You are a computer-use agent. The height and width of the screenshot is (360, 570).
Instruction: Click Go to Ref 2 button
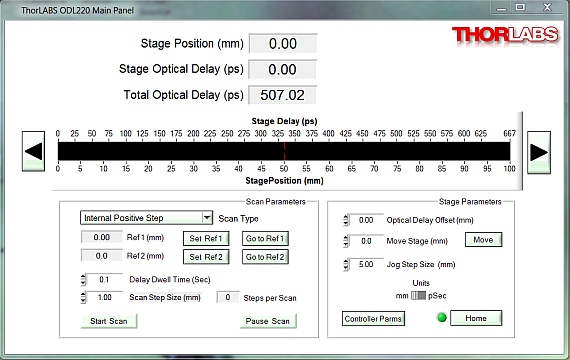coord(265,257)
